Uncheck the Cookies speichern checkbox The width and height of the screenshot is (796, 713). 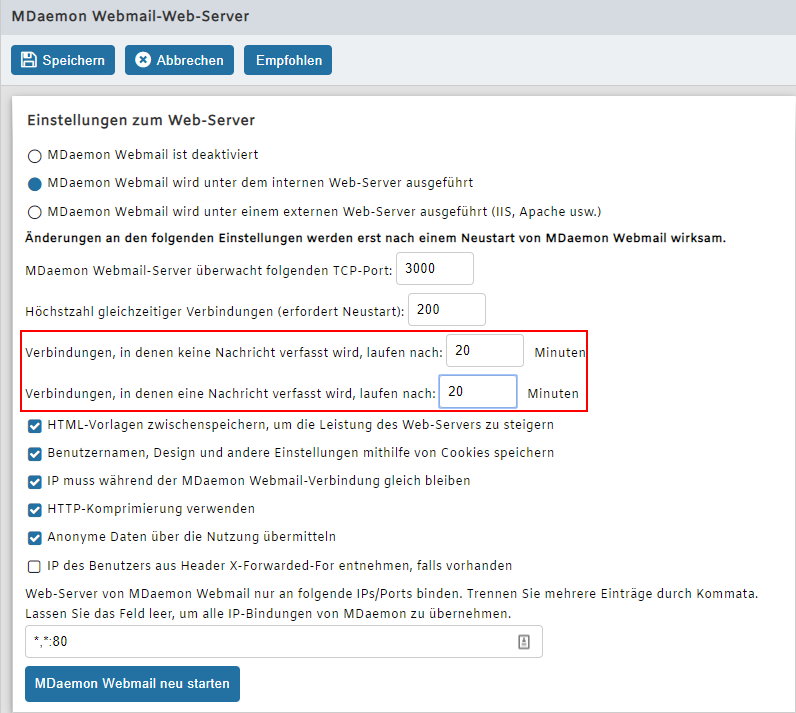click(x=35, y=453)
